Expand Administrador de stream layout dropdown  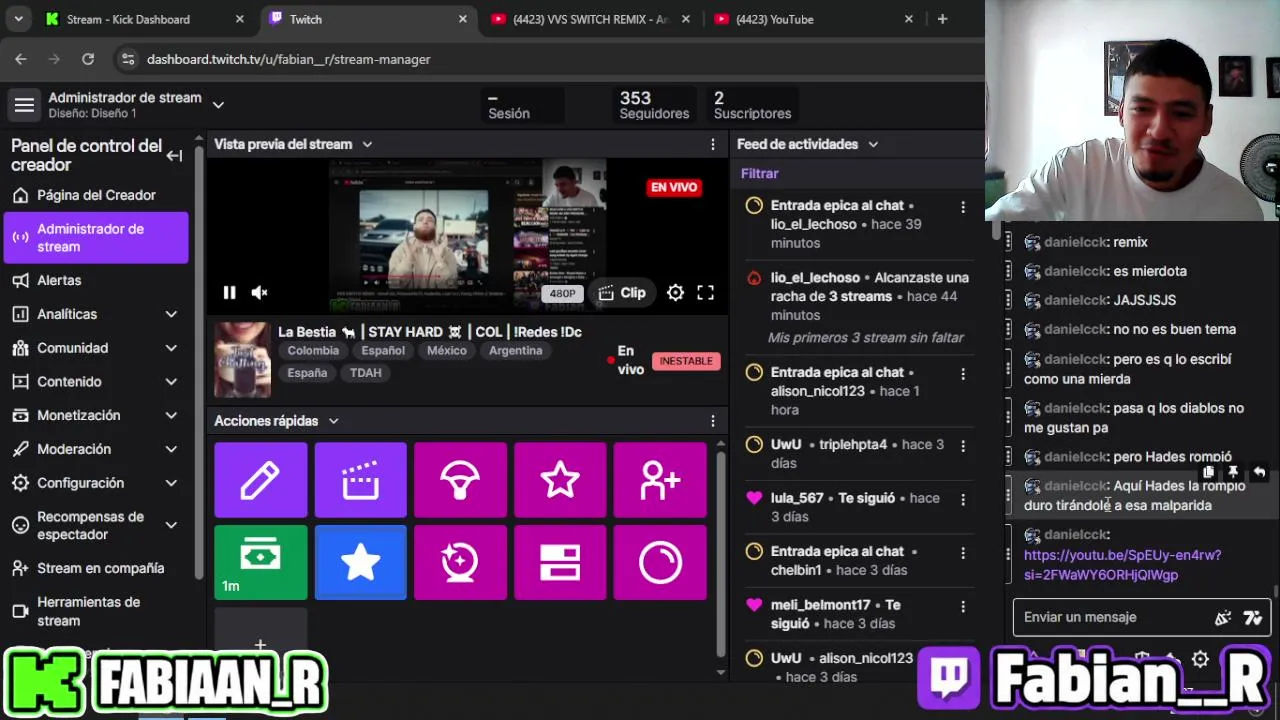pos(218,105)
